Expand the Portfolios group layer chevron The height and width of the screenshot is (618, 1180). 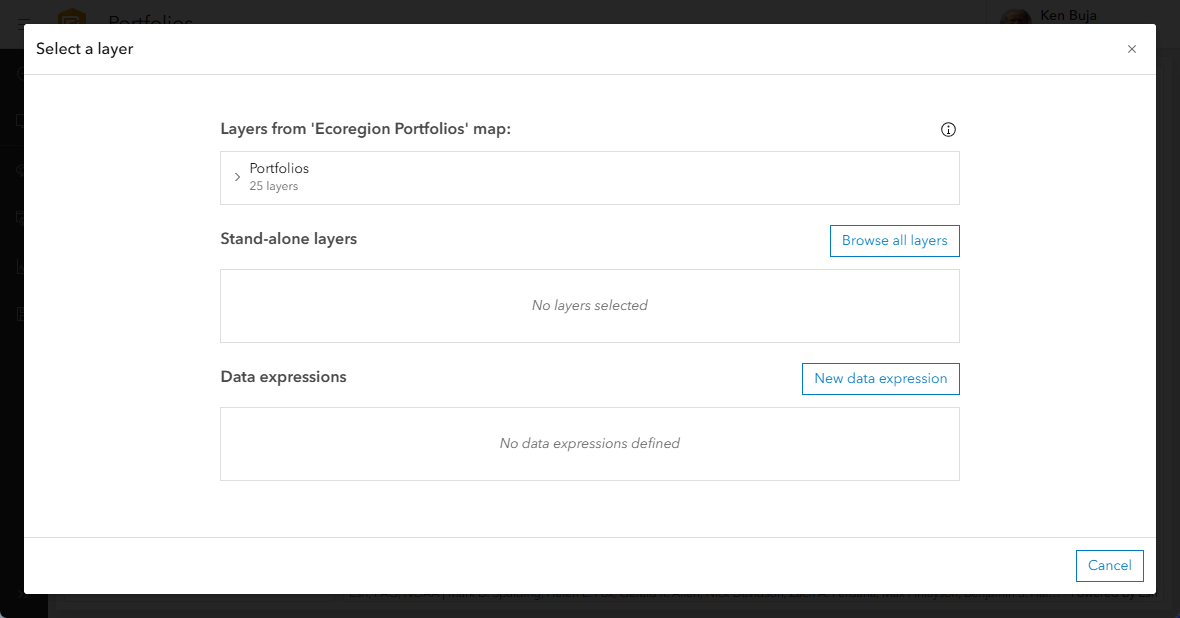(x=237, y=176)
